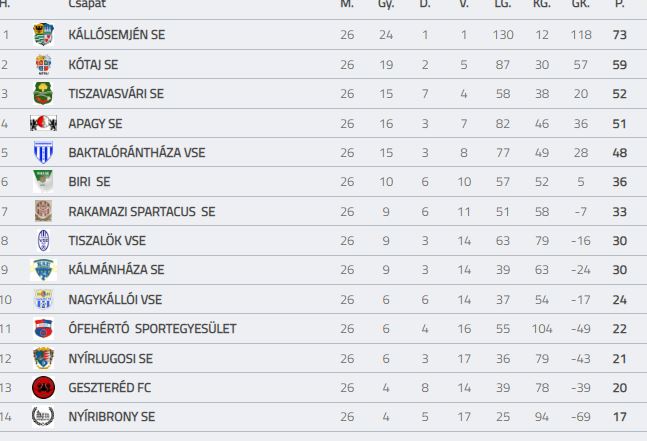Open the Nyírlugosi SE coat of arms icon
Screen dimensions: 647x441
[43, 358]
